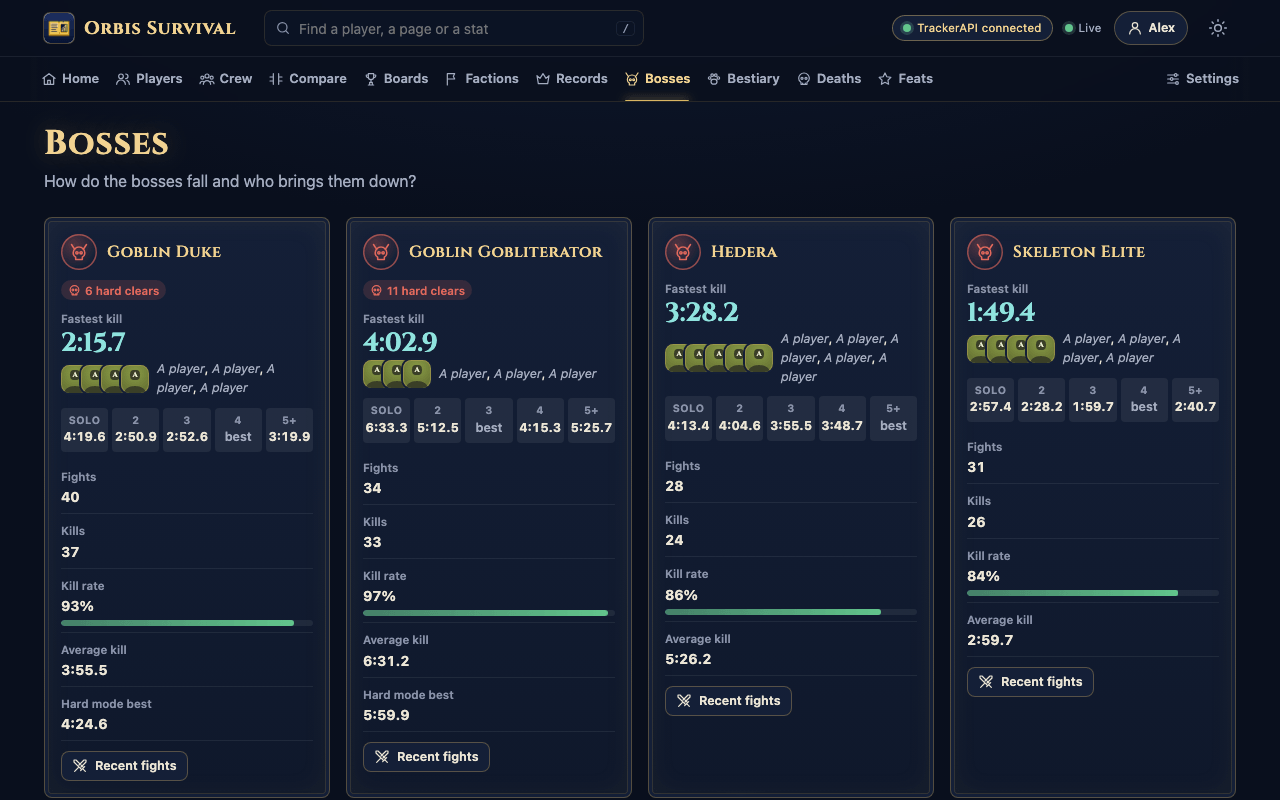Click Skeleton Elite's 84% kill rate bar
Image resolution: width=1280 pixels, height=800 pixels.
[x=1093, y=593]
